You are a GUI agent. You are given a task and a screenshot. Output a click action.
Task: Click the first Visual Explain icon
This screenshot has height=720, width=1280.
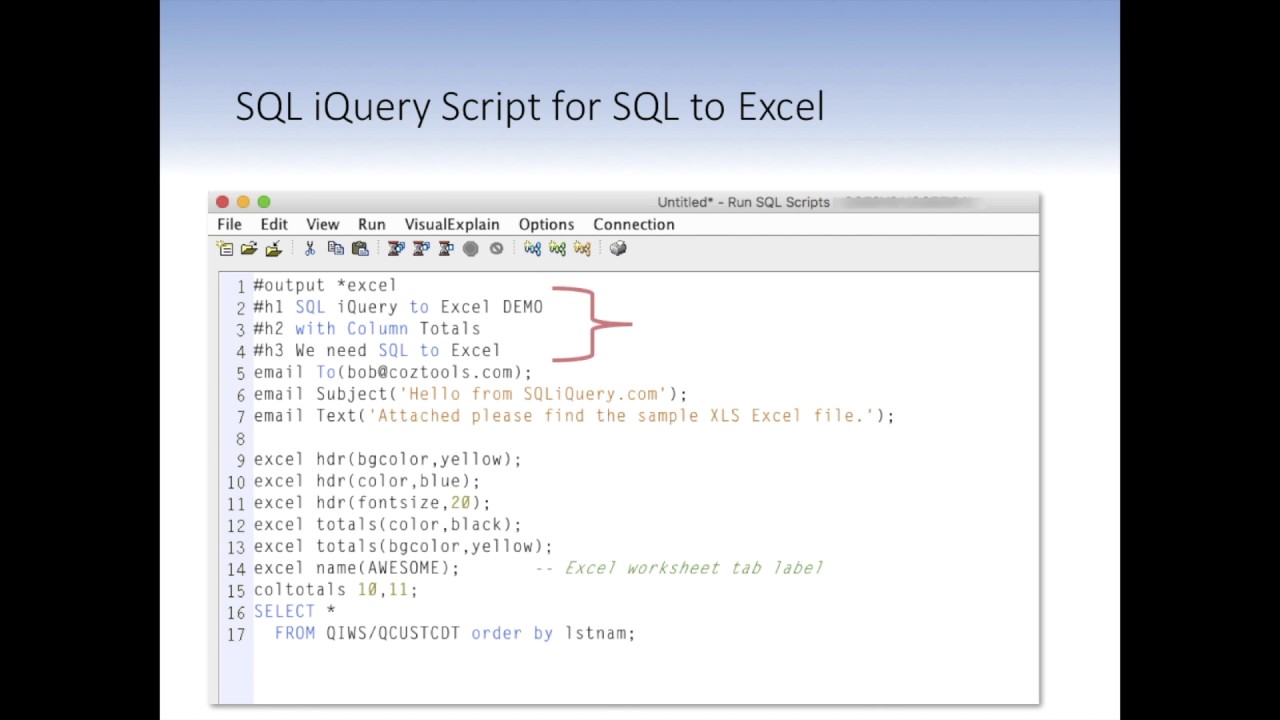coord(532,249)
